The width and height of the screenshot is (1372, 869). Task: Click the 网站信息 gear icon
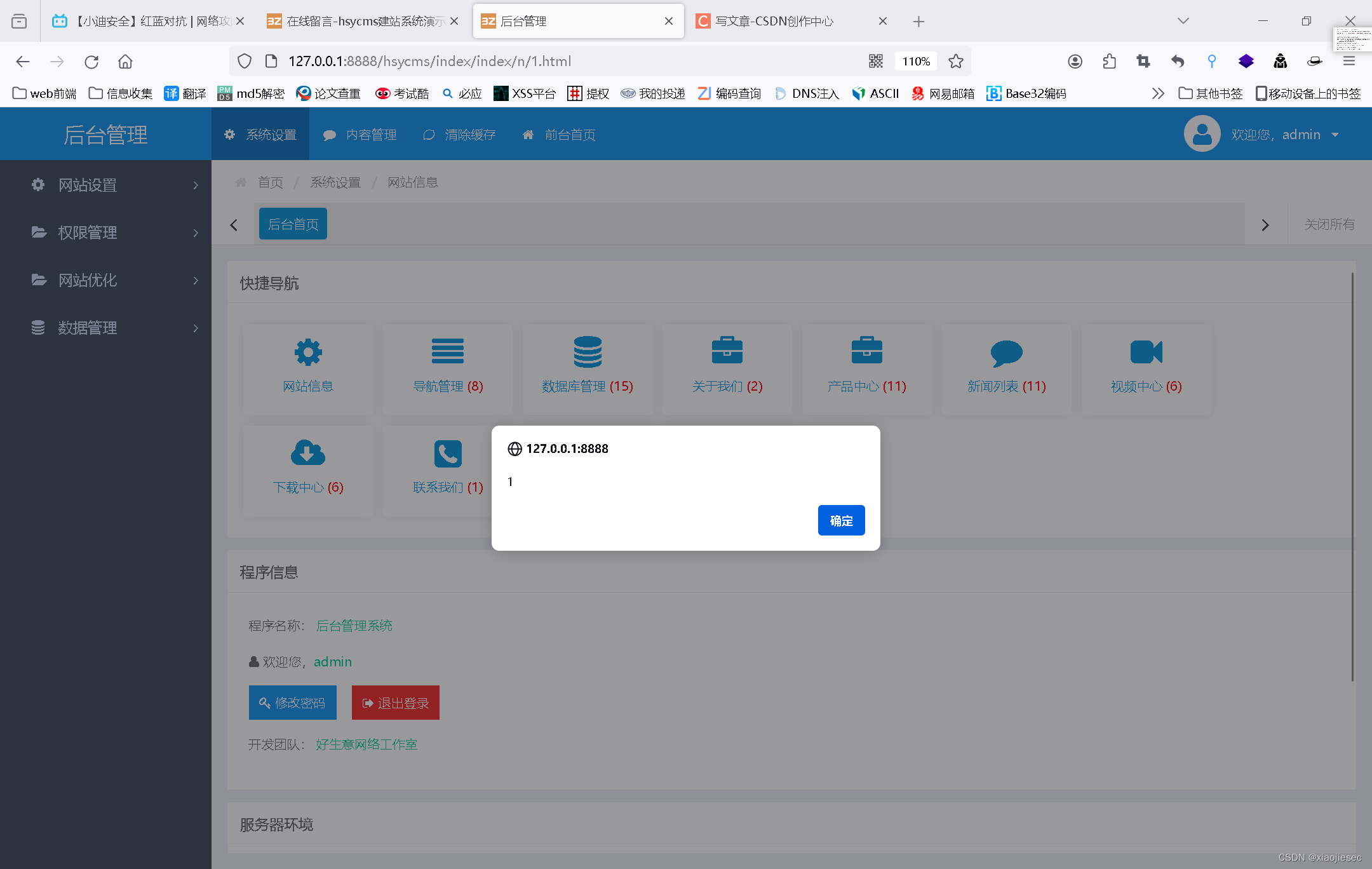tap(308, 352)
